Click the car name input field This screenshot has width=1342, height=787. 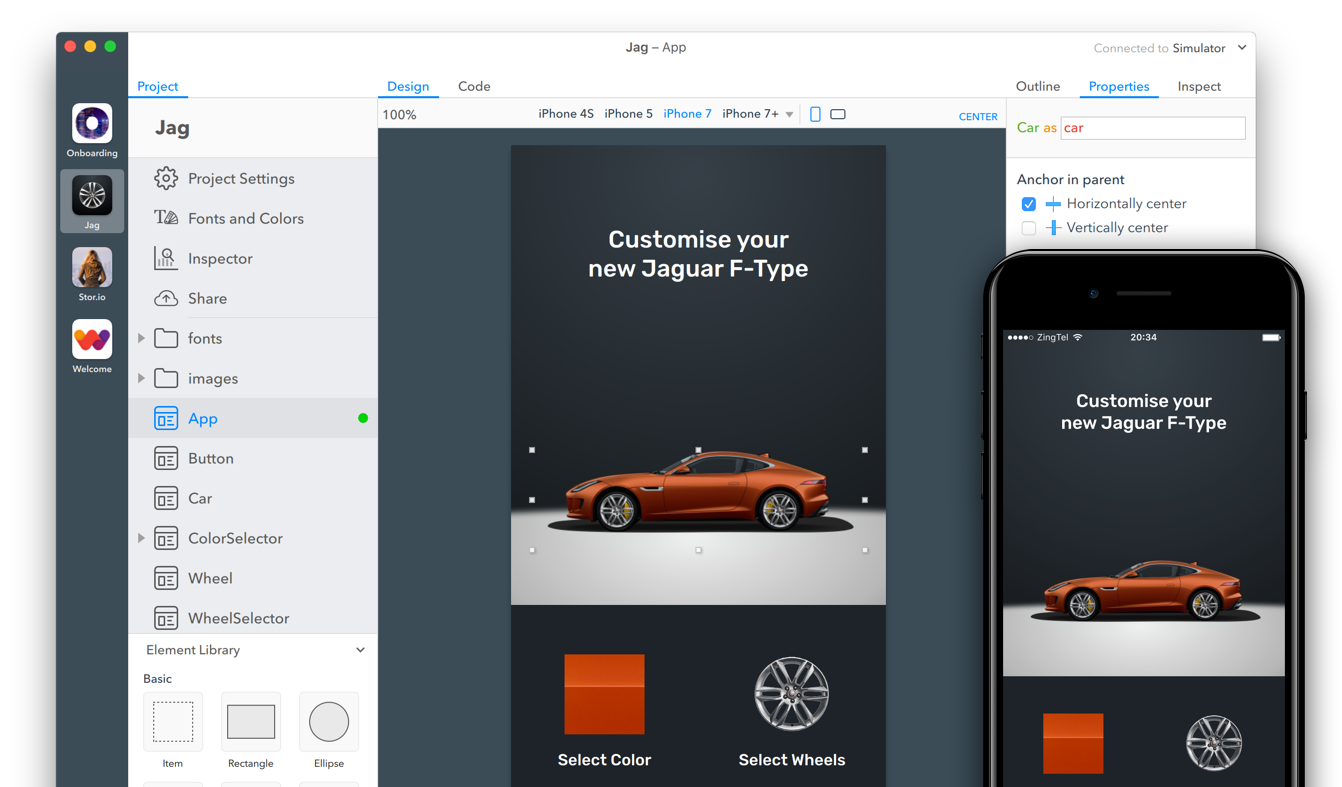[x=1152, y=128]
